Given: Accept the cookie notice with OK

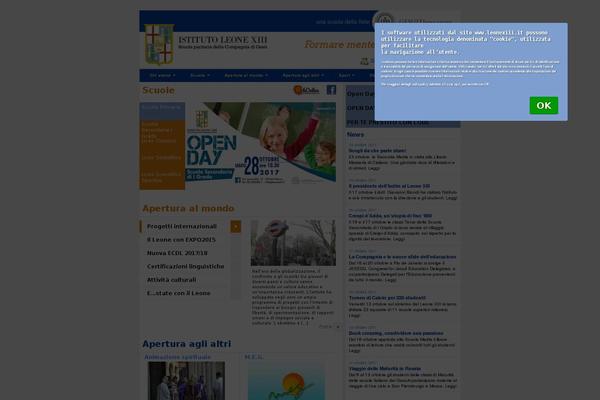Looking at the screenshot, I should 543,105.
